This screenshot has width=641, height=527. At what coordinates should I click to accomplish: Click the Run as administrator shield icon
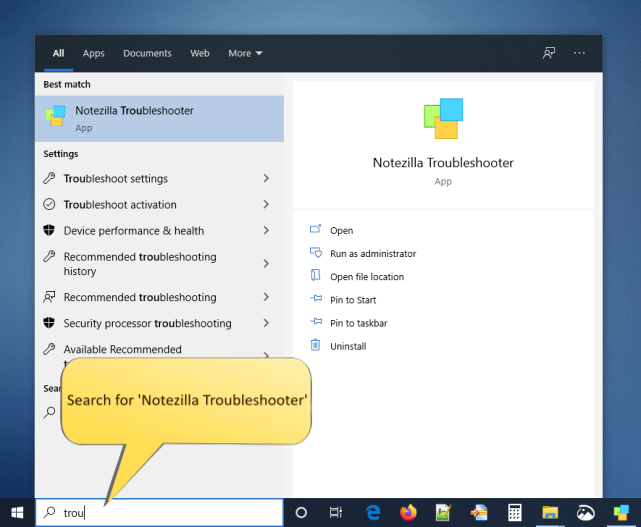(316, 252)
